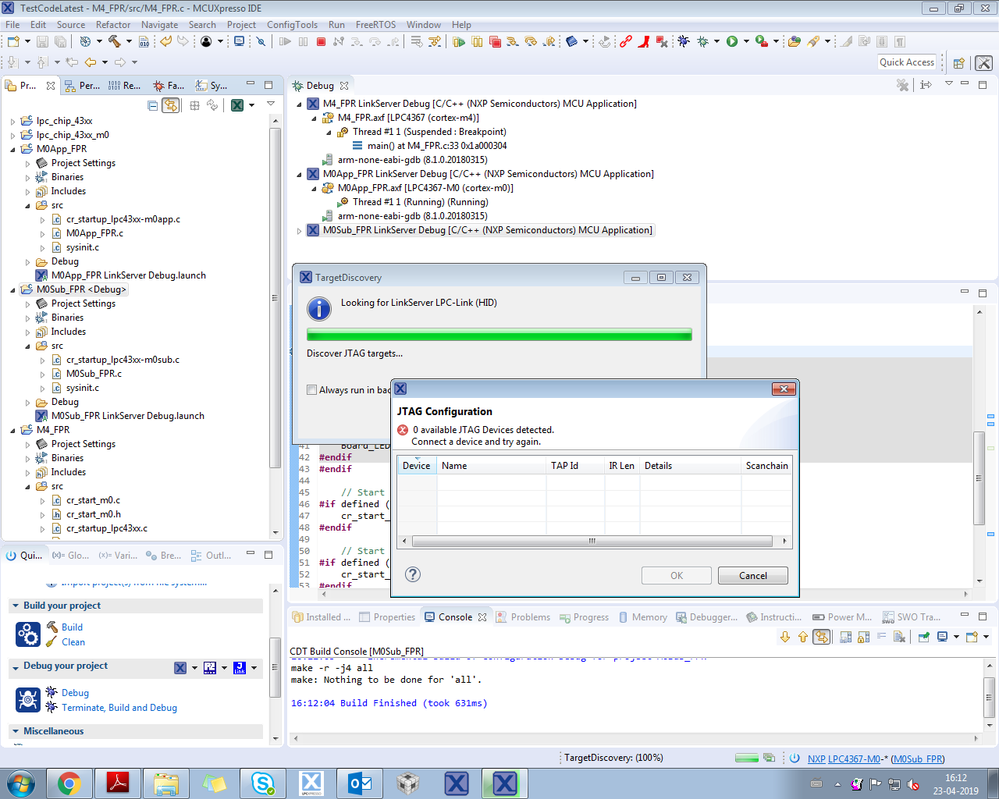Click Remove All Terminated Launches in Debug view
Screen dimensions: 999x799
point(902,85)
